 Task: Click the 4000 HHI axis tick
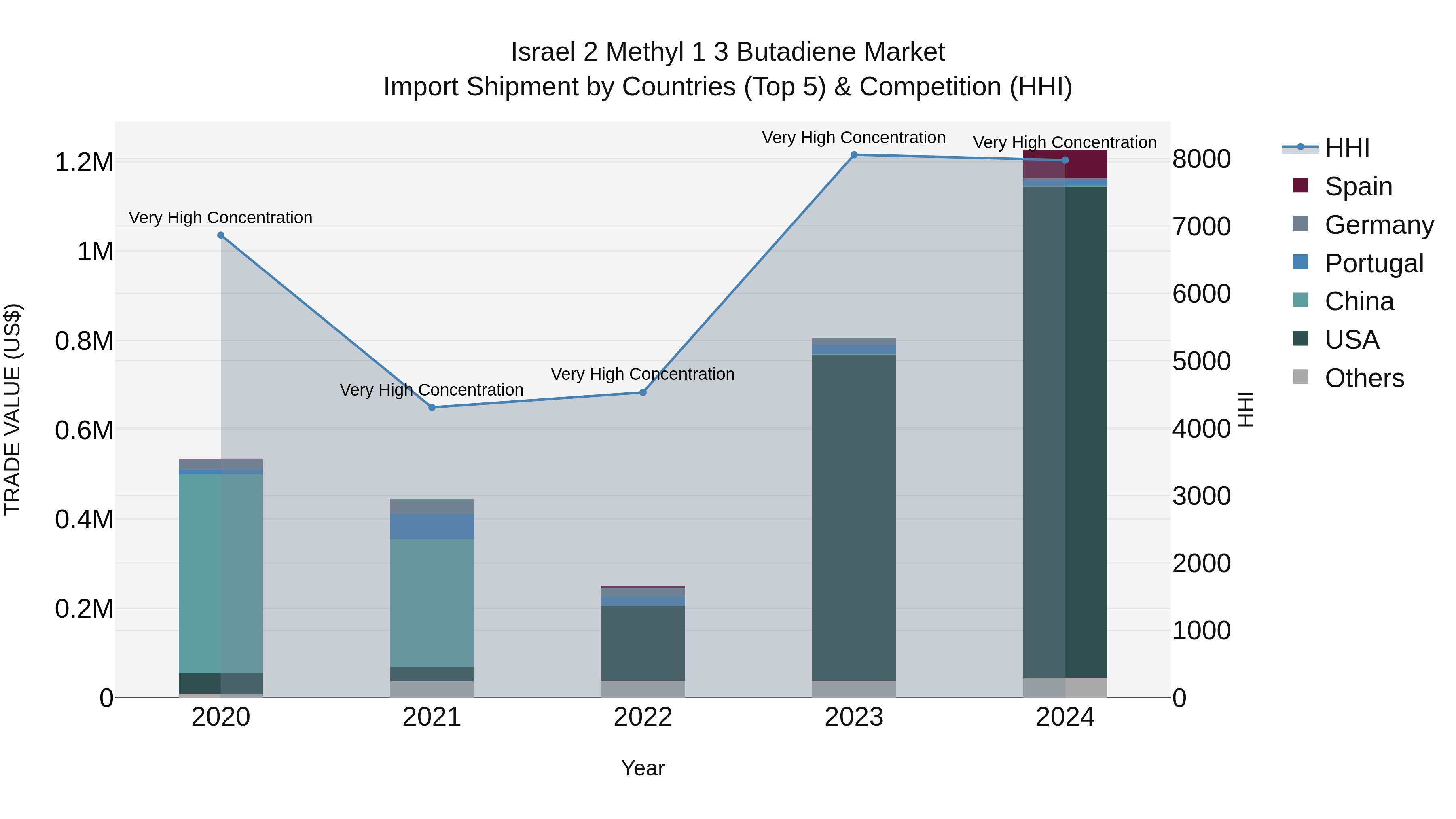pos(1202,429)
